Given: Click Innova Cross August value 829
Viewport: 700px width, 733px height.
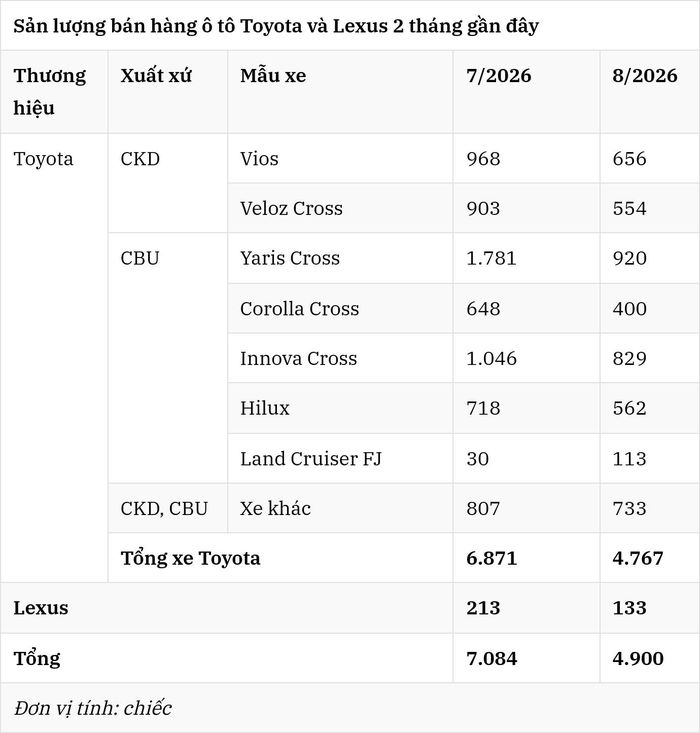Looking at the screenshot, I should 629,359.
